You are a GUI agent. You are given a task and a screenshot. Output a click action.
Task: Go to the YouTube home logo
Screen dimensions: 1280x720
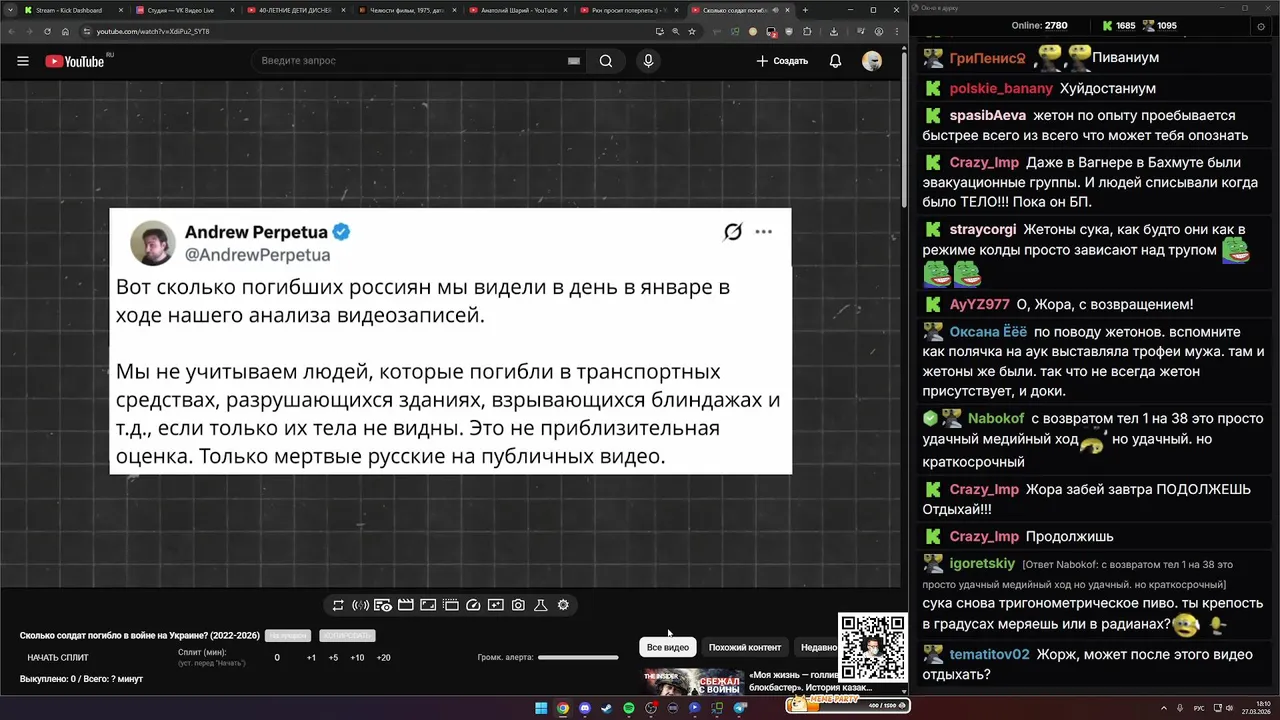(75, 61)
